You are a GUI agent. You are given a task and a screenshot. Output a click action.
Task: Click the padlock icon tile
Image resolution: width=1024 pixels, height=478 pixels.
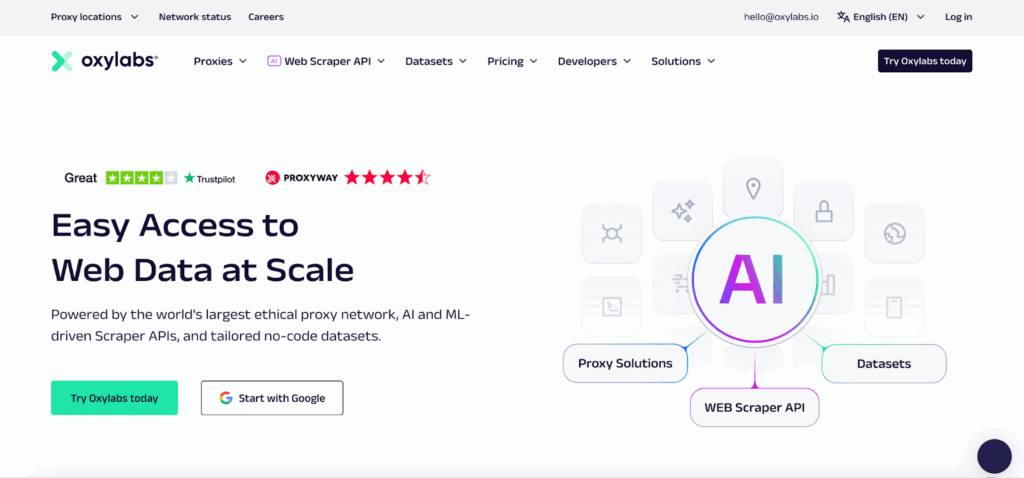point(824,211)
